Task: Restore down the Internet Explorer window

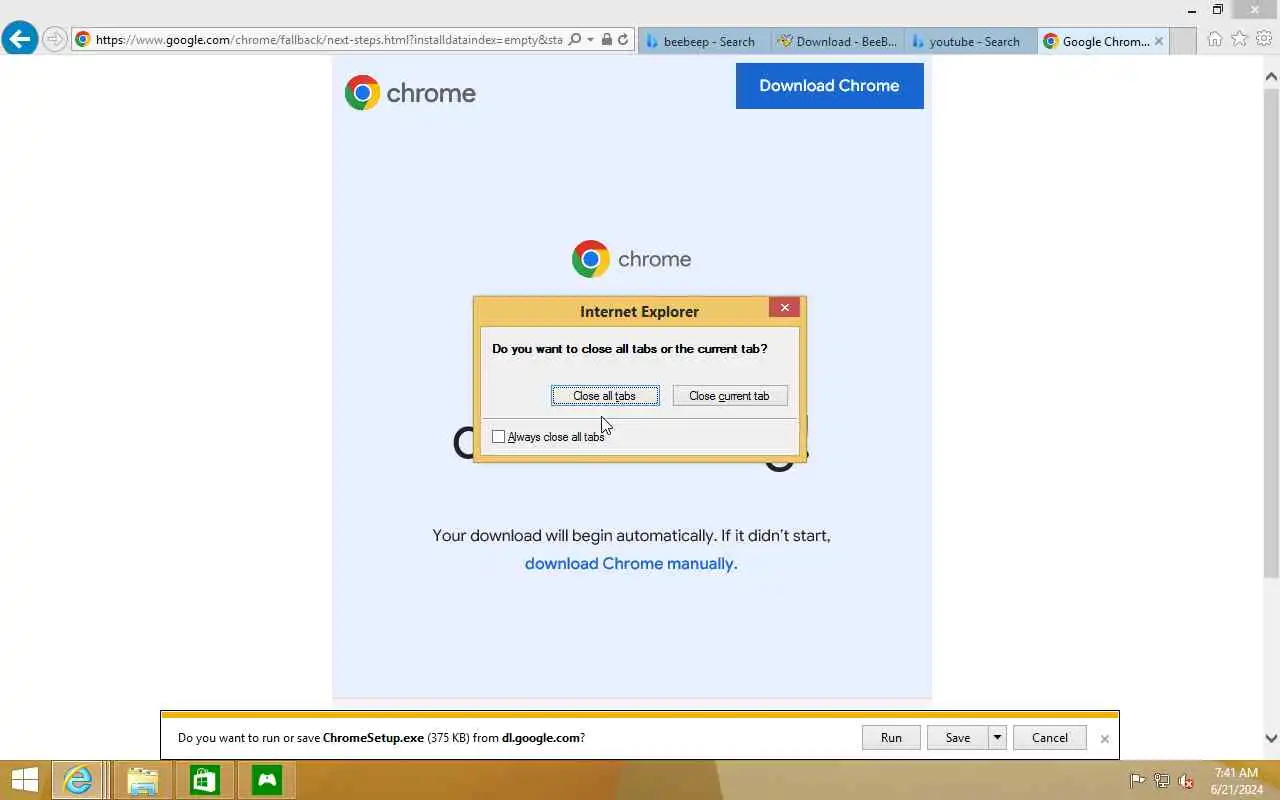Action: coord(1218,10)
